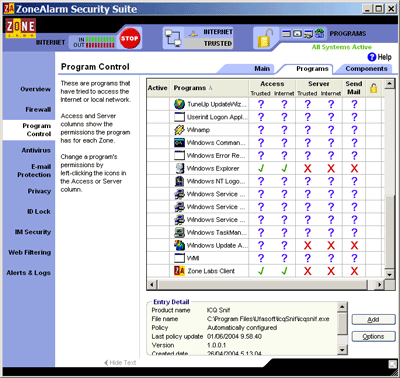
Task: Click the TuneUp UpdateWizard program icon
Action: (179, 104)
